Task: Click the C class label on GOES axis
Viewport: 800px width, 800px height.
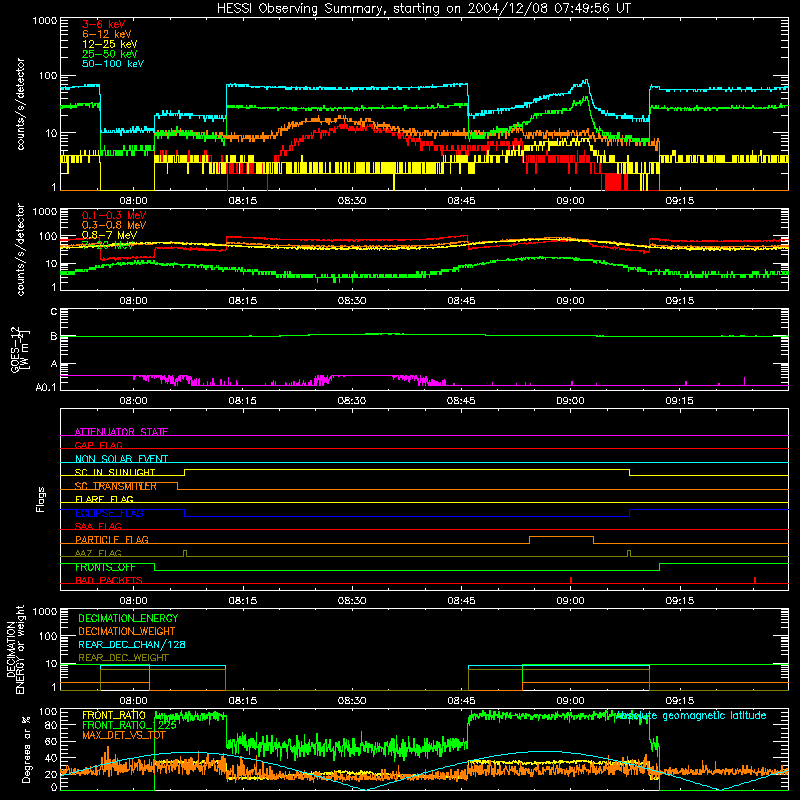Action: point(54,312)
